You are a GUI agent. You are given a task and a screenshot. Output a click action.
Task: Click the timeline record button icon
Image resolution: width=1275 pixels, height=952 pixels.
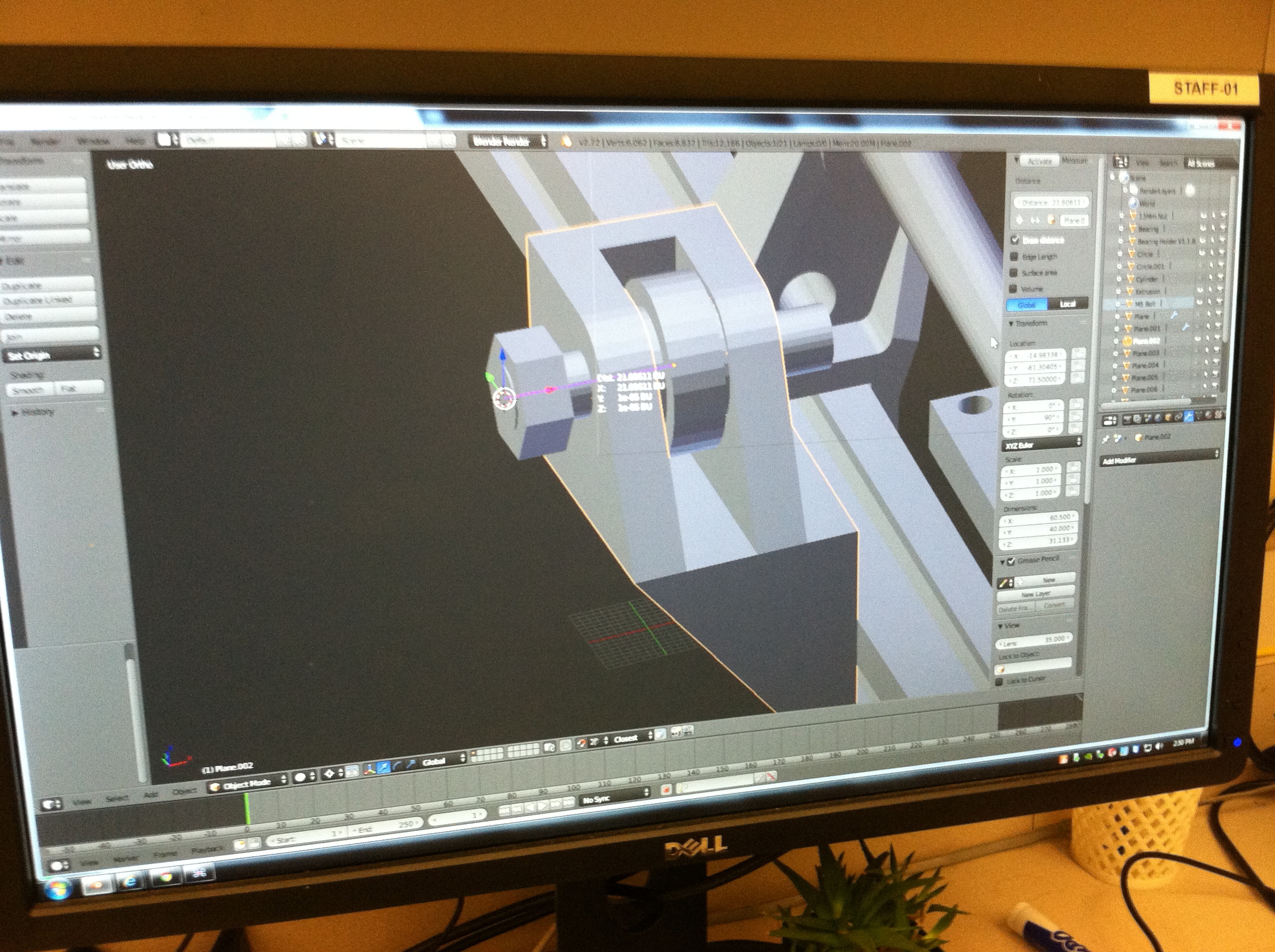pyautogui.click(x=667, y=790)
